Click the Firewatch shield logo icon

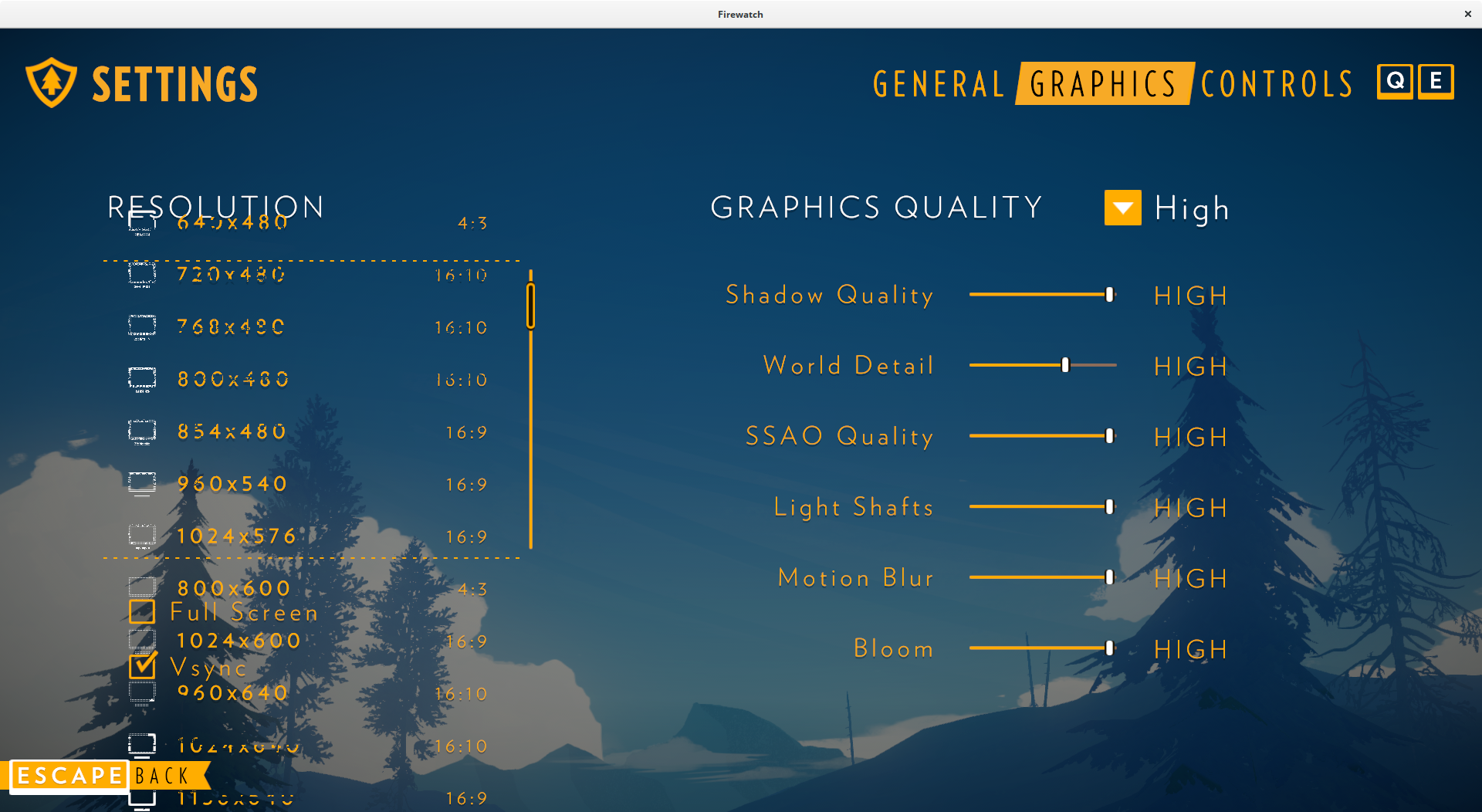51,83
